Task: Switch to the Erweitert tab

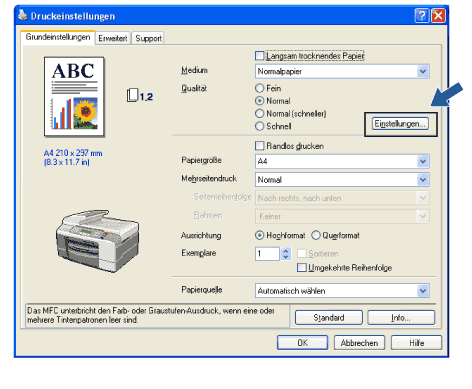Action: 113,38
